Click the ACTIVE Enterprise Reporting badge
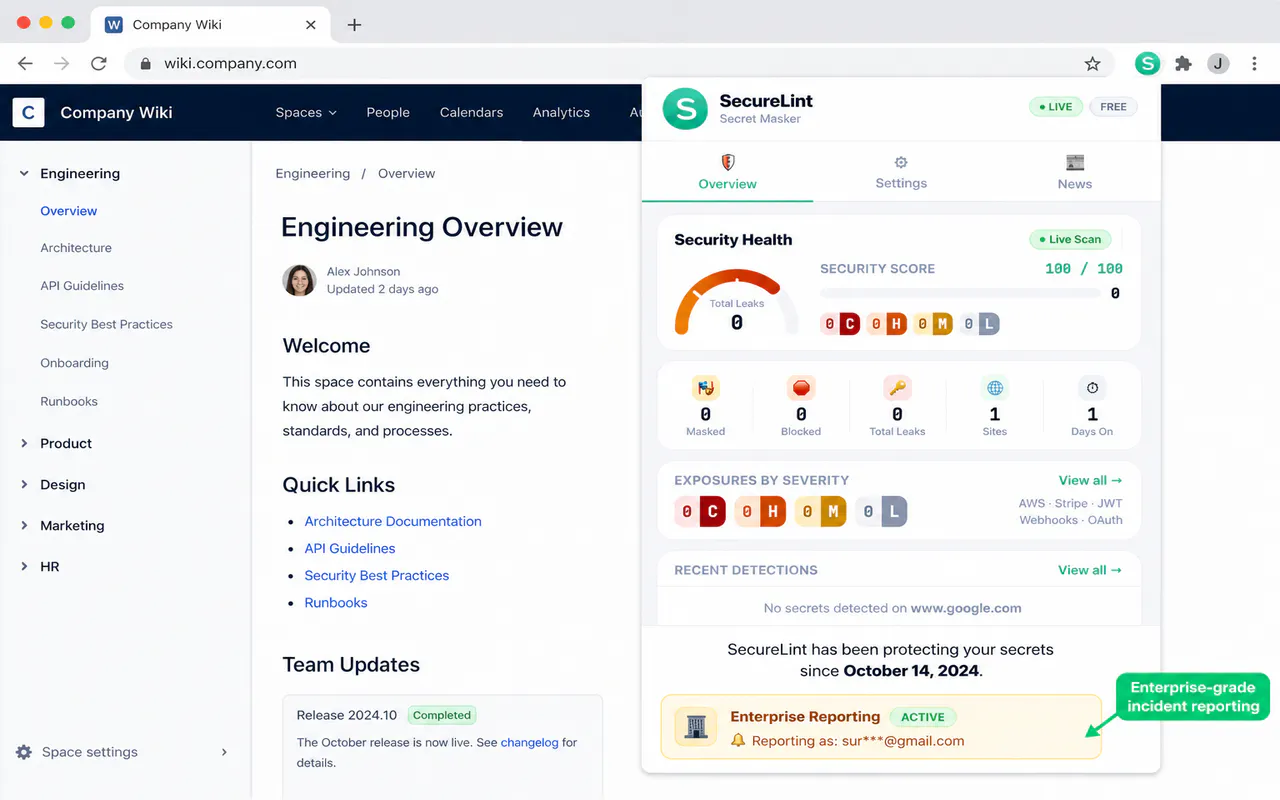The width and height of the screenshot is (1280, 800). (x=923, y=717)
